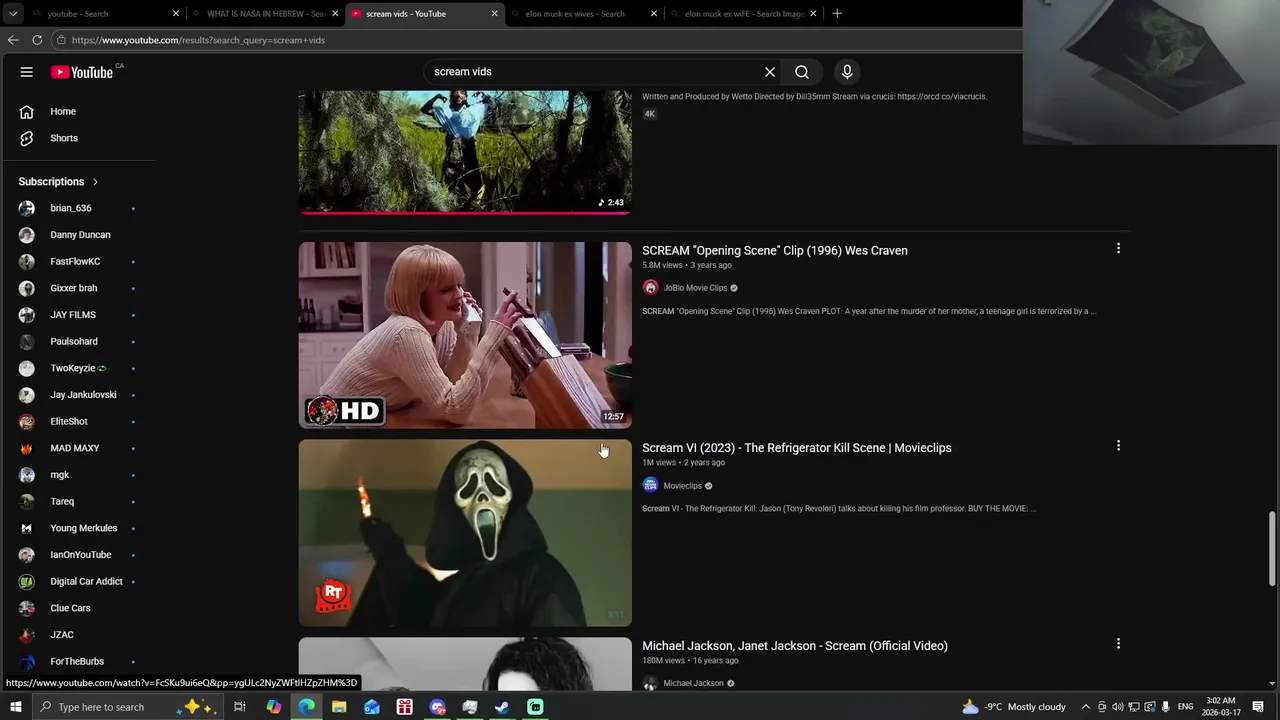The image size is (1280, 720).
Task: Open the new tab plus button
Action: pos(837,14)
